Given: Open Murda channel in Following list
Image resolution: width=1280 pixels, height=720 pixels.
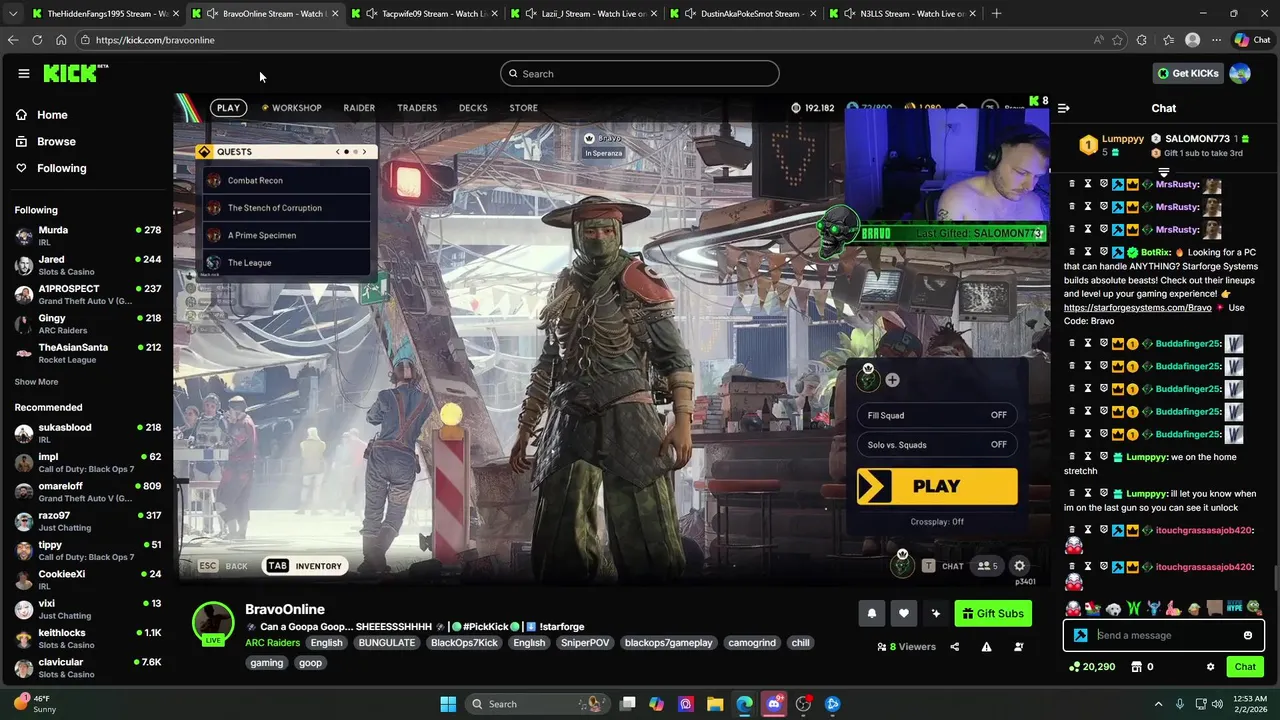Looking at the screenshot, I should (x=87, y=236).
